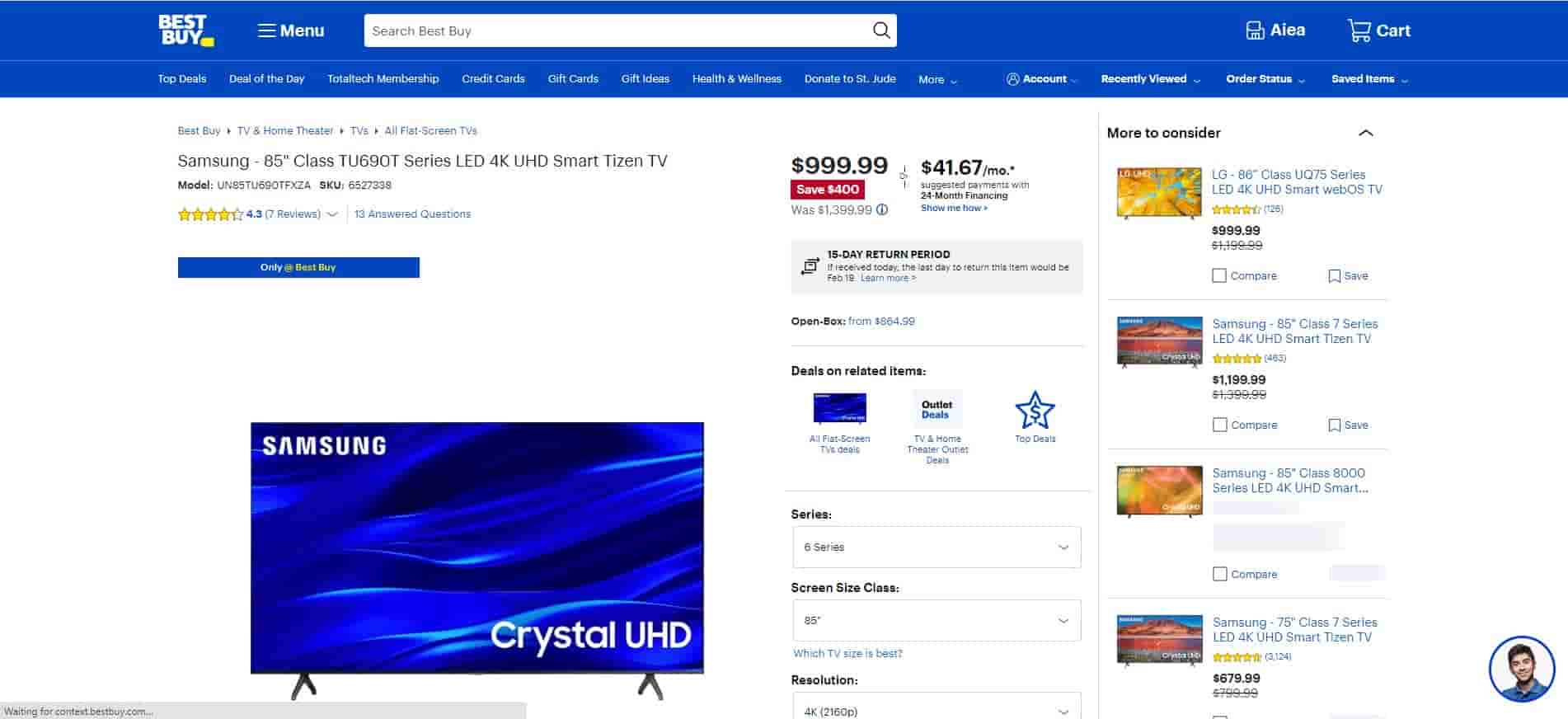Open the Series dropdown showing 6 Series
Screen dimensions: 1568x719
[937, 547]
